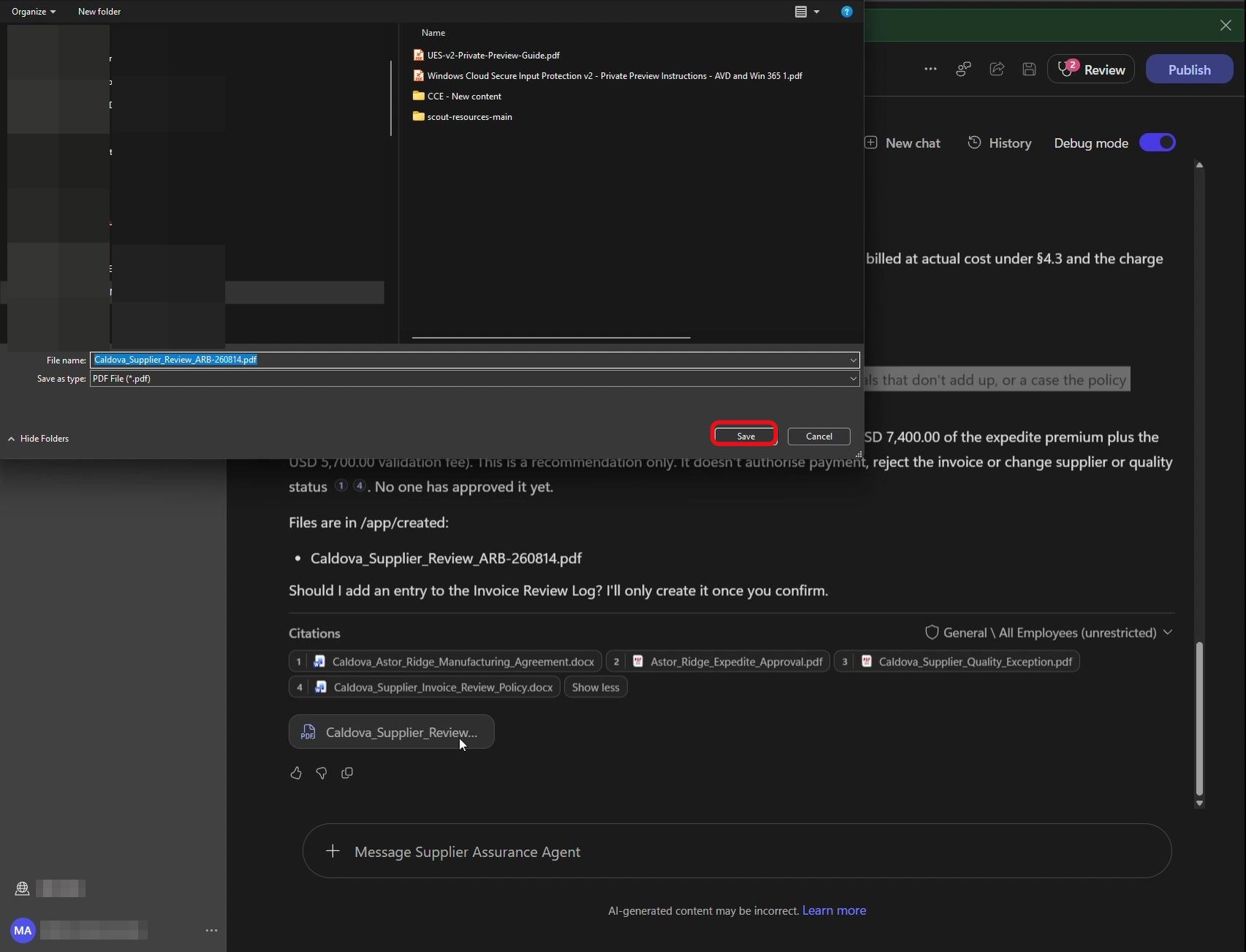Click horizontal scrollbar in file list
The height and width of the screenshot is (952, 1246).
551,338
